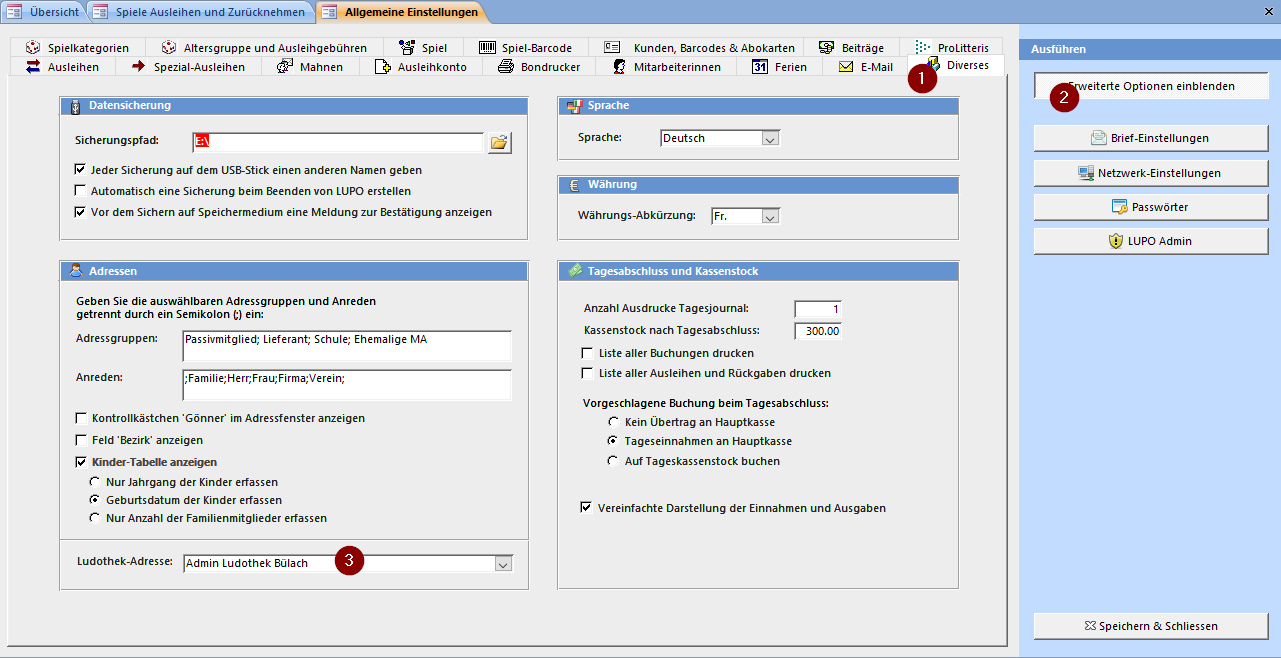Click the envelope icon on E-Mail tab
This screenshot has height=658, width=1281.
point(846,66)
